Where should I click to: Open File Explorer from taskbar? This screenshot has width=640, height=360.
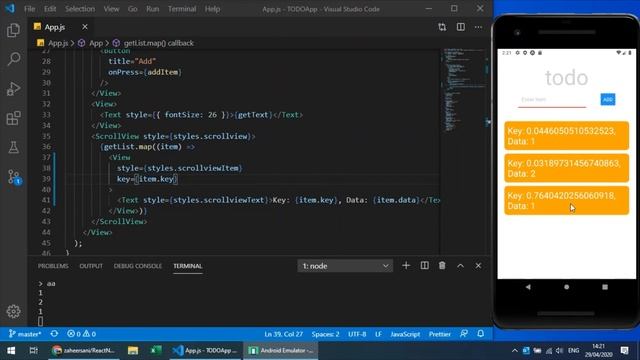(x=133, y=351)
